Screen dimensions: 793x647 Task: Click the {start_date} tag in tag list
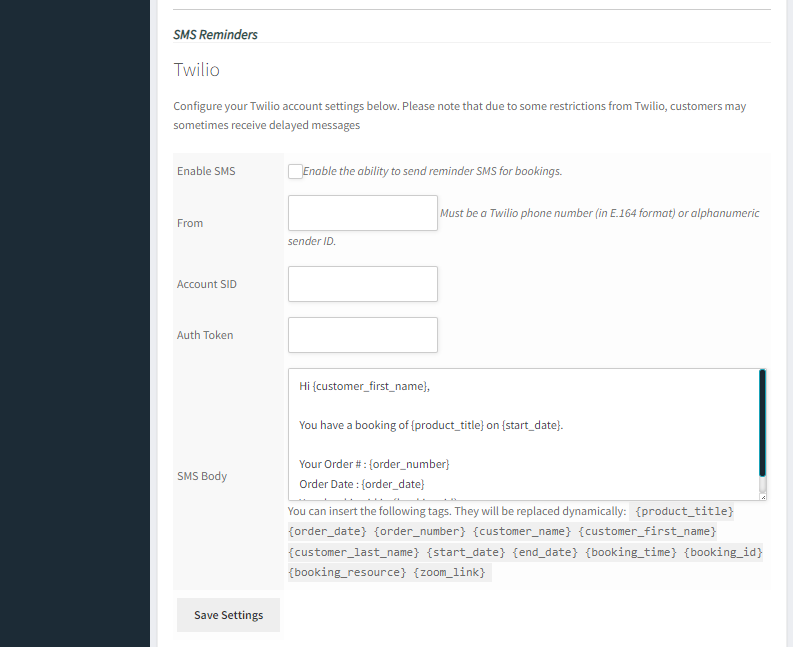coord(466,552)
